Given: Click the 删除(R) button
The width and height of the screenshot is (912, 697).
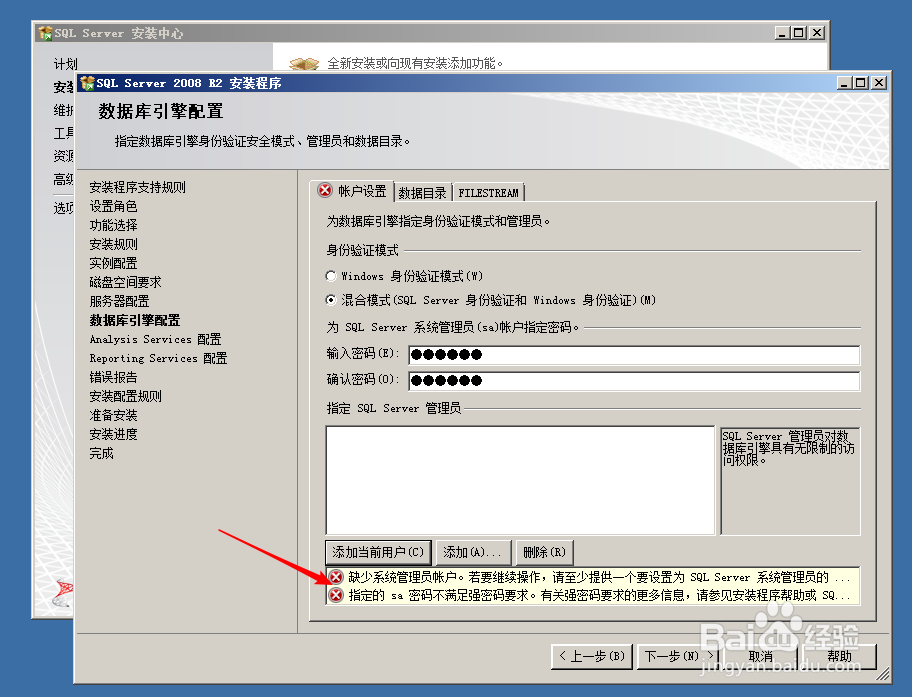Looking at the screenshot, I should click(x=544, y=552).
